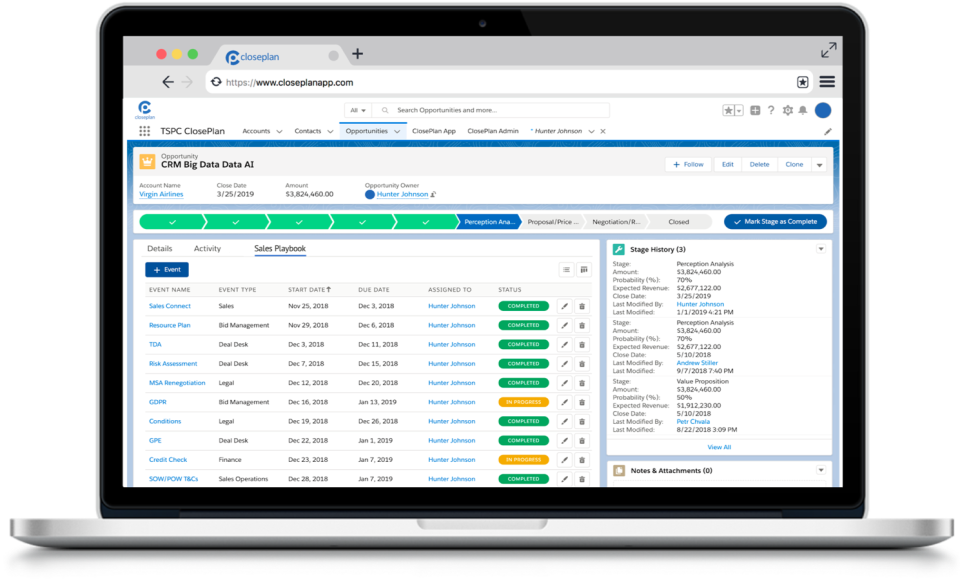
Task: Sort by the Start Date column
Action: [x=309, y=290]
